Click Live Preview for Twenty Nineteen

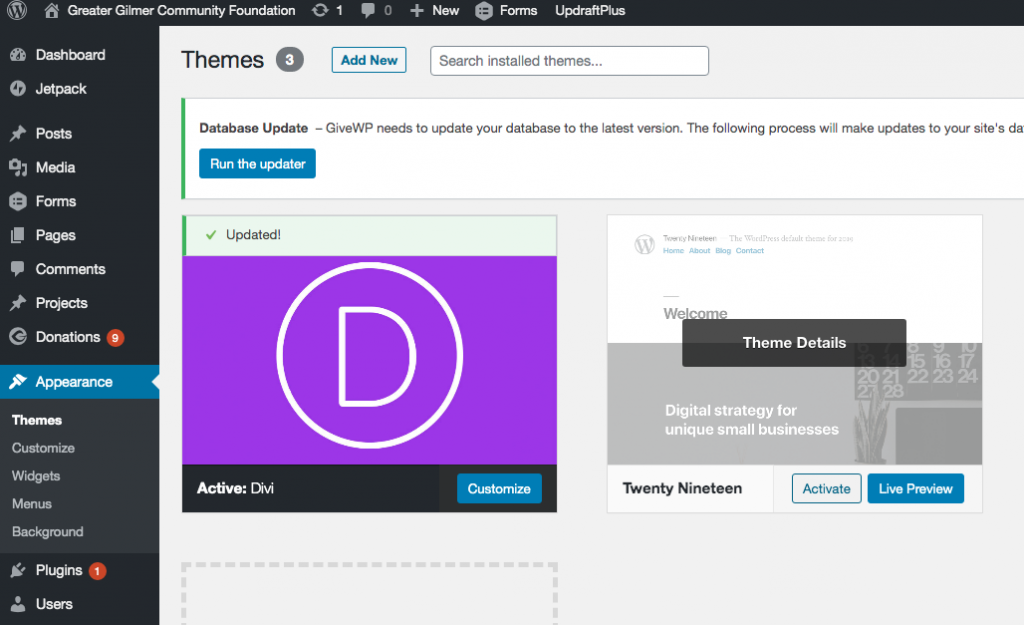(916, 489)
